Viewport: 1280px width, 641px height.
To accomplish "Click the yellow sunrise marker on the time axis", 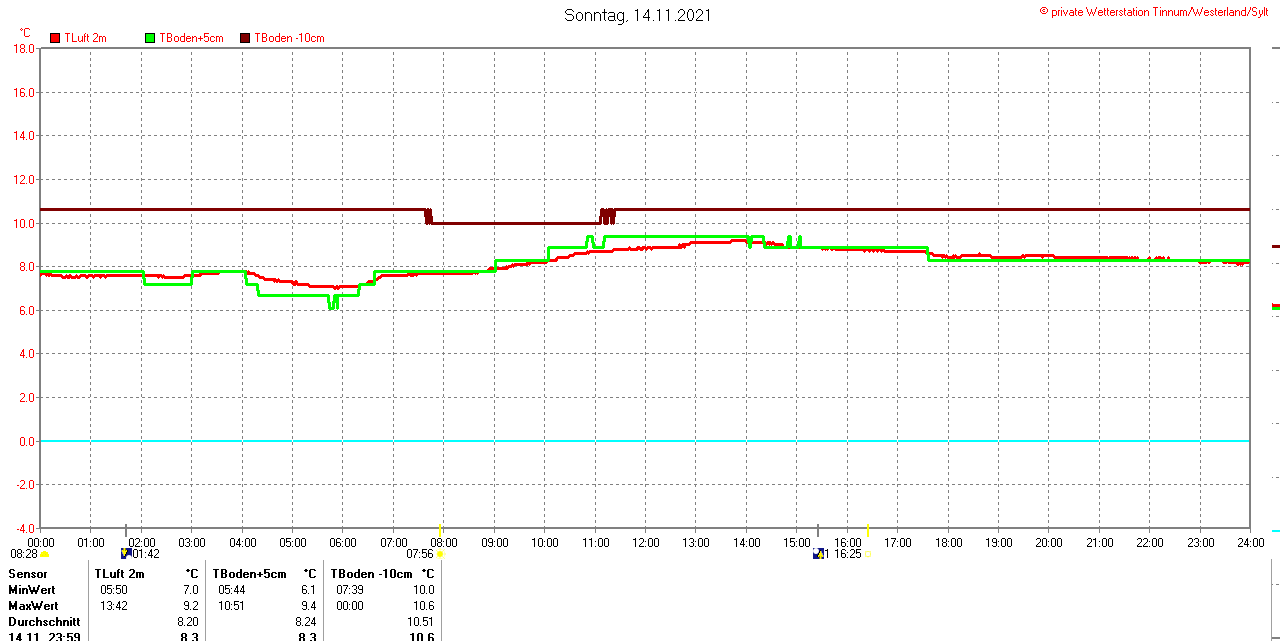I will [440, 528].
